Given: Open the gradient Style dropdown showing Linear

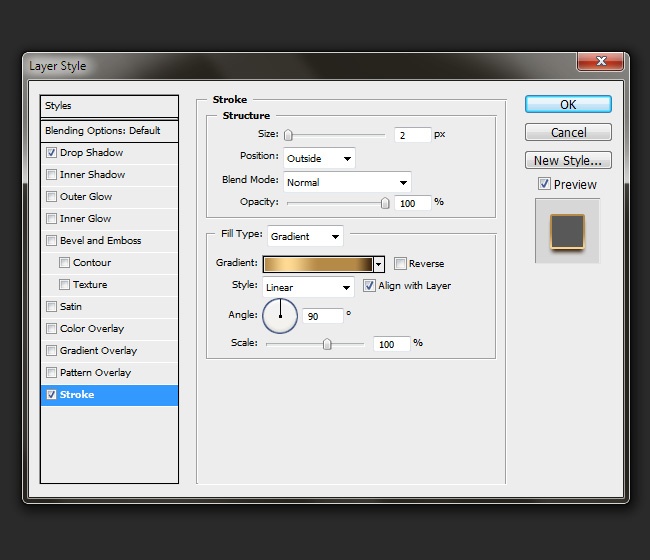Looking at the screenshot, I should [308, 287].
